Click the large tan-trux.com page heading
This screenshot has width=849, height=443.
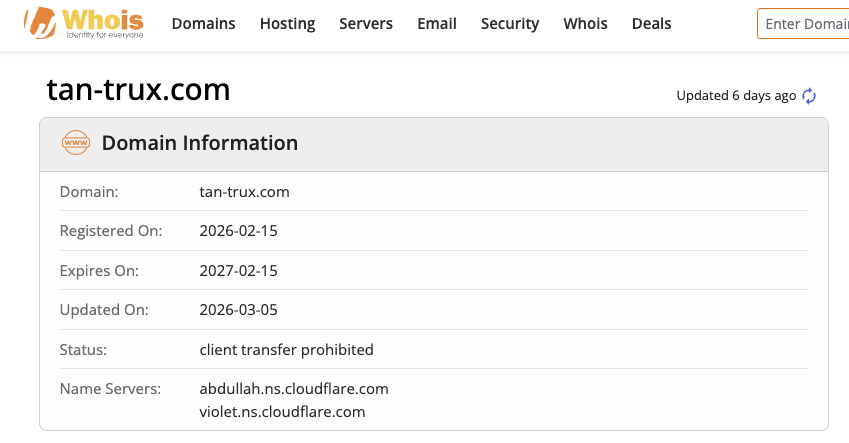[x=138, y=90]
